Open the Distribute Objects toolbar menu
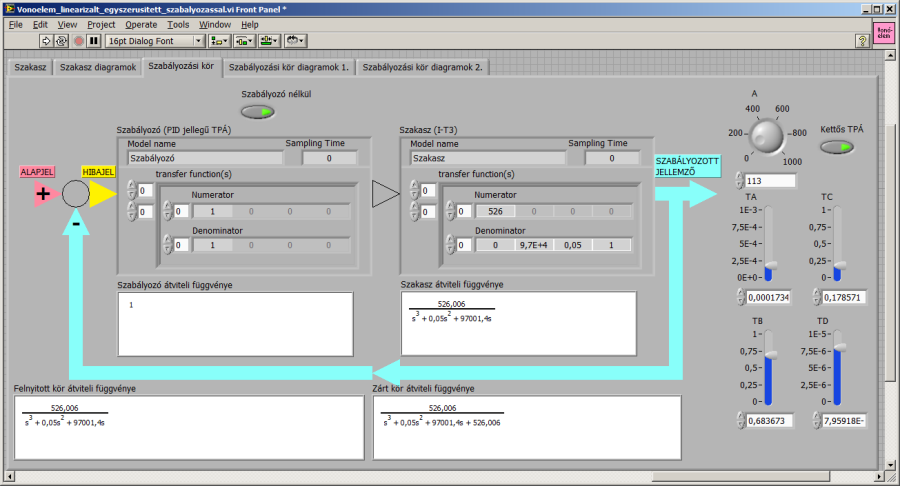Screen dimensions: 900x486 (244, 41)
